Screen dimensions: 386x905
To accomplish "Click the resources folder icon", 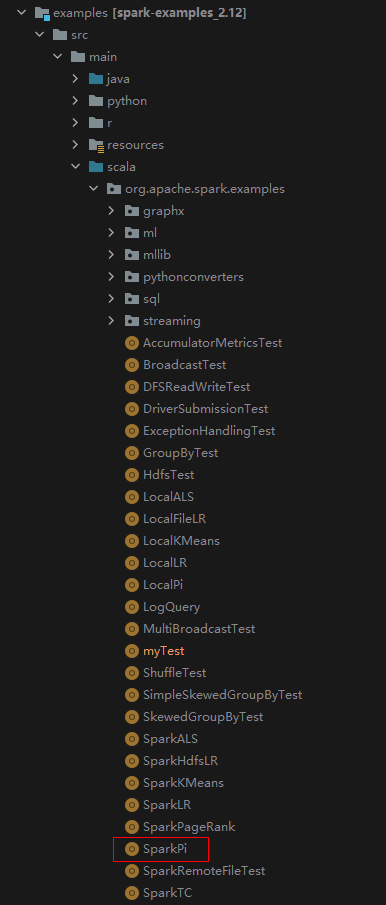I will point(96,145).
